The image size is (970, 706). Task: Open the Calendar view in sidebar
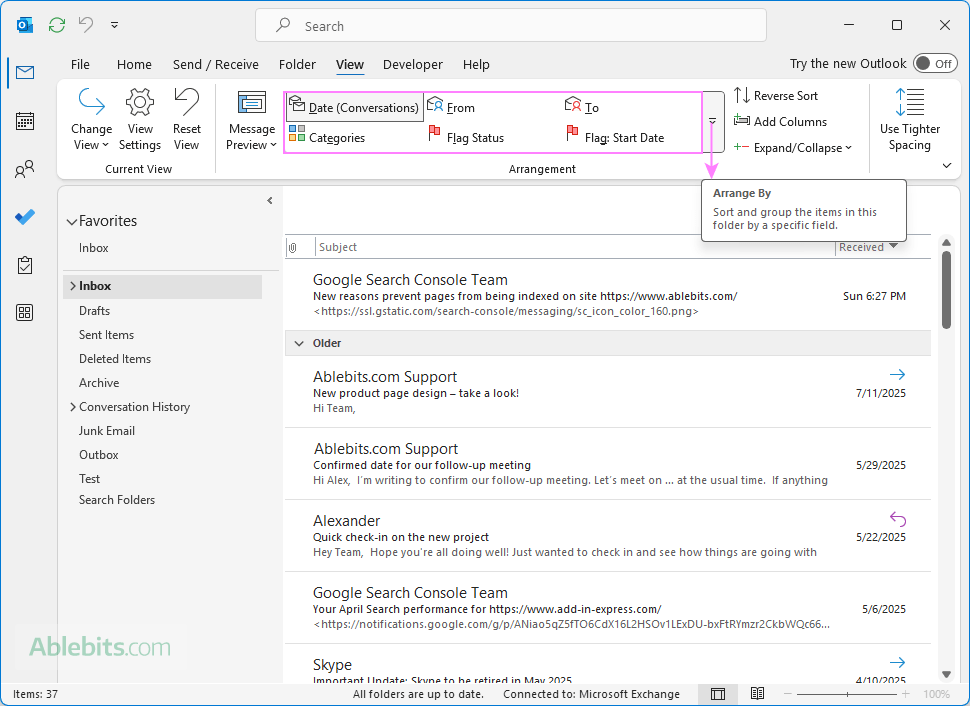coord(25,121)
